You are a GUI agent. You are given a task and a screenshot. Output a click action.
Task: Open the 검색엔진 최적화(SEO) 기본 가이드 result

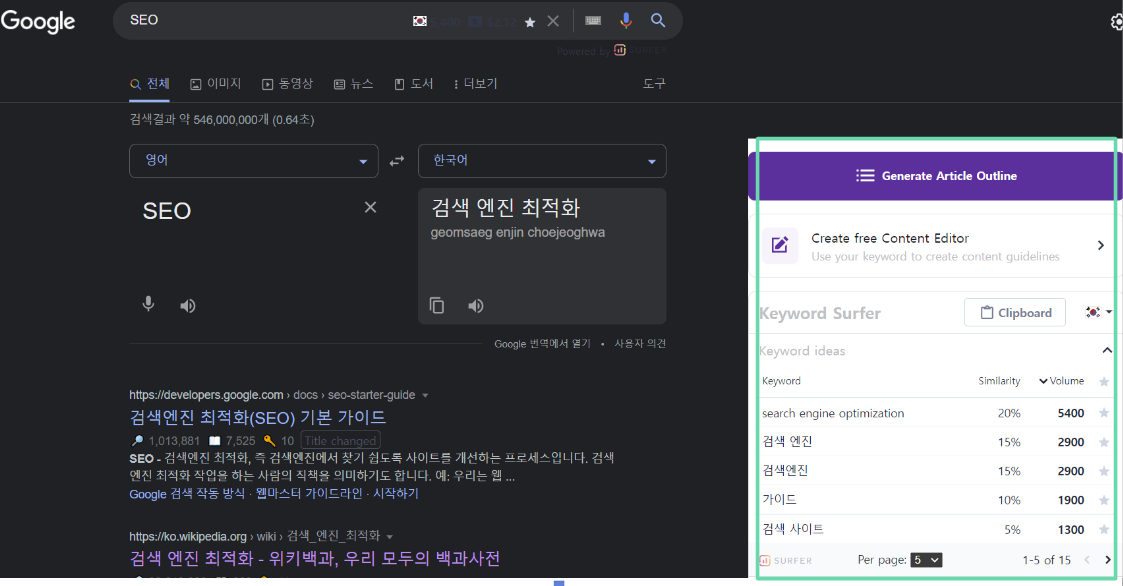click(x=258, y=418)
